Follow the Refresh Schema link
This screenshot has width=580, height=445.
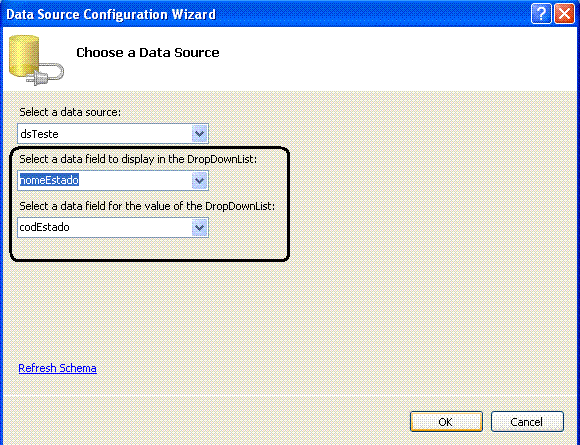(x=57, y=368)
